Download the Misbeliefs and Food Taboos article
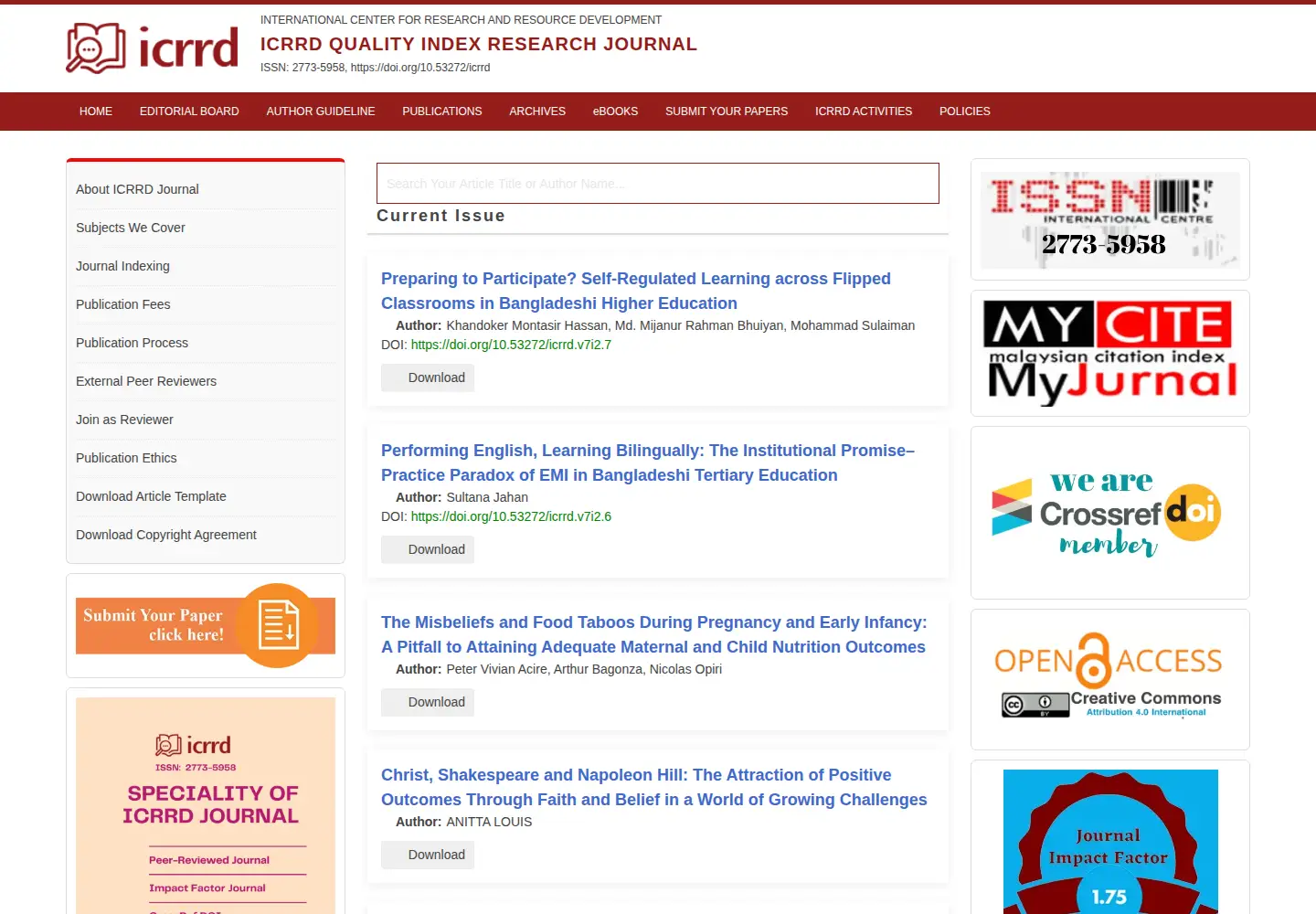 (x=428, y=702)
